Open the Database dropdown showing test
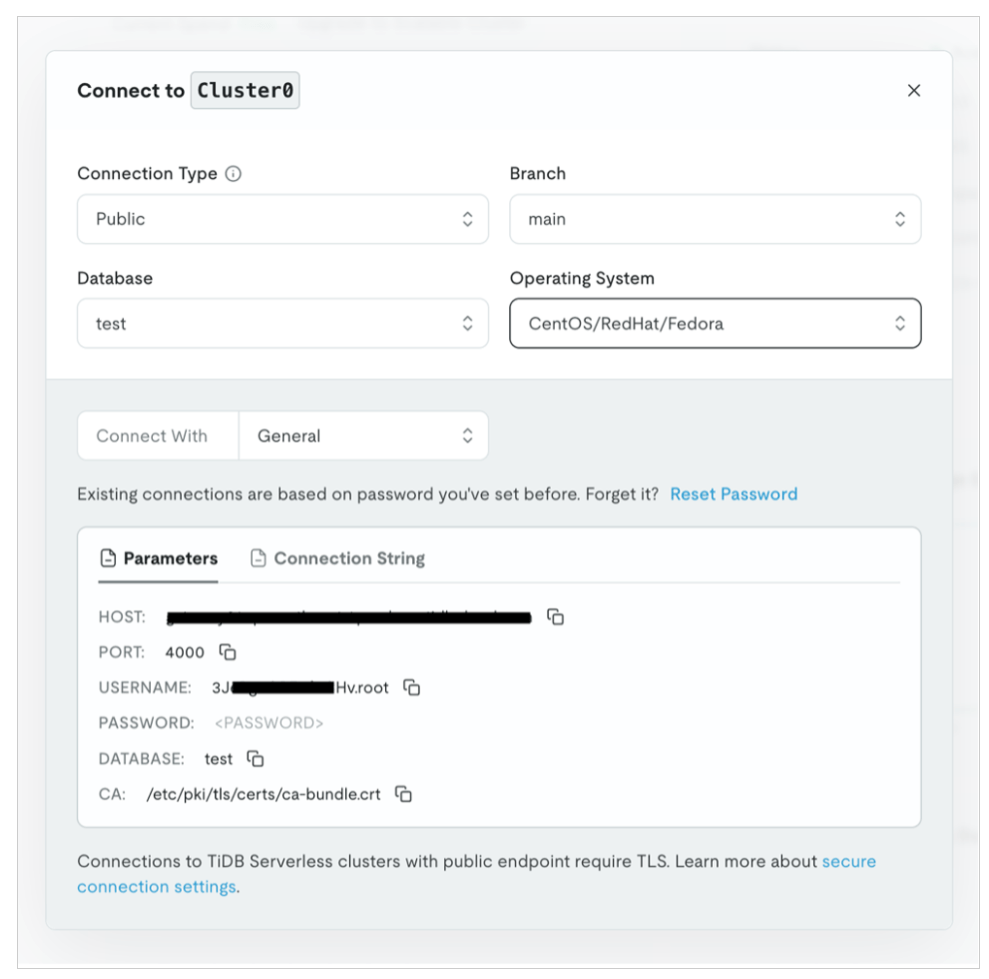 click(283, 324)
